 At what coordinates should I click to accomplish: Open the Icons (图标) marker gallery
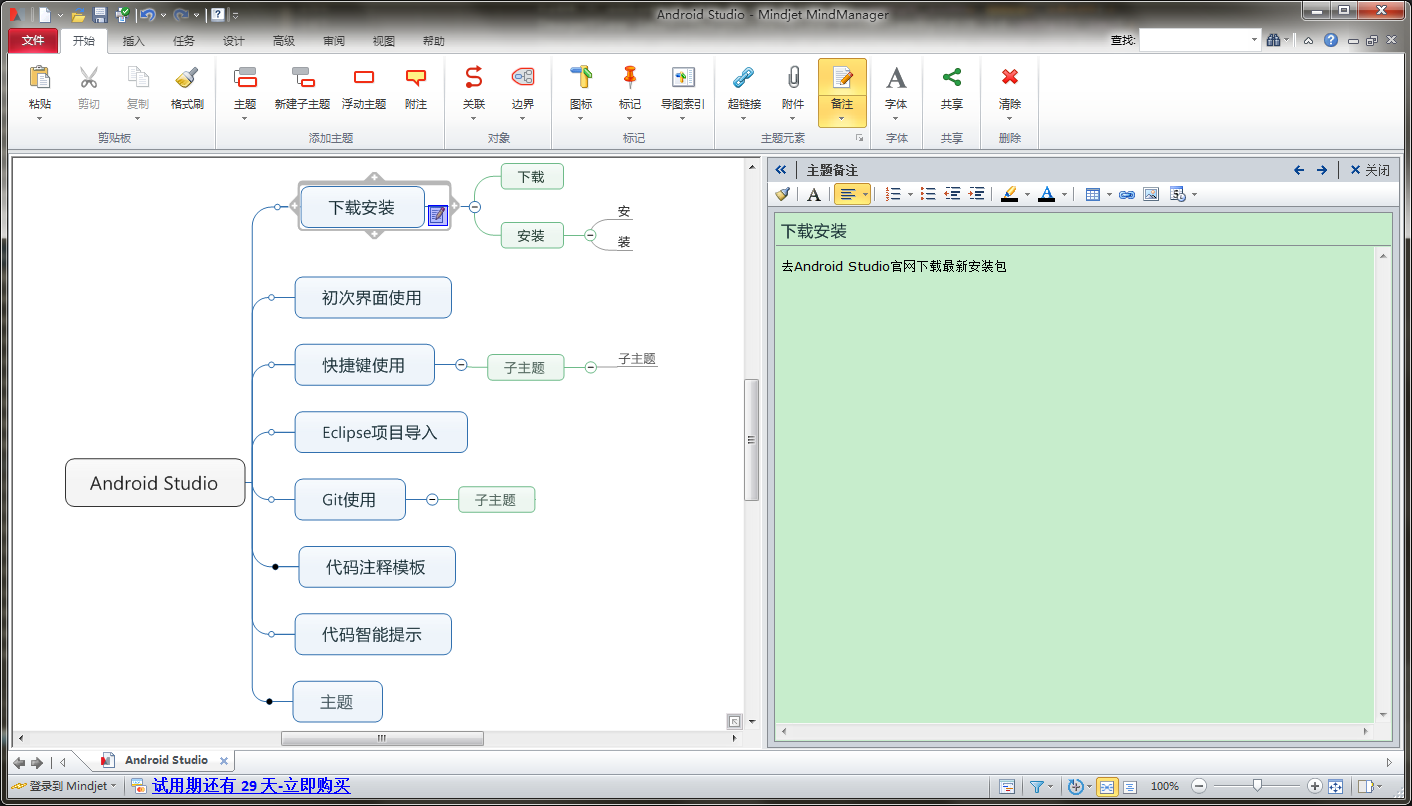581,78
